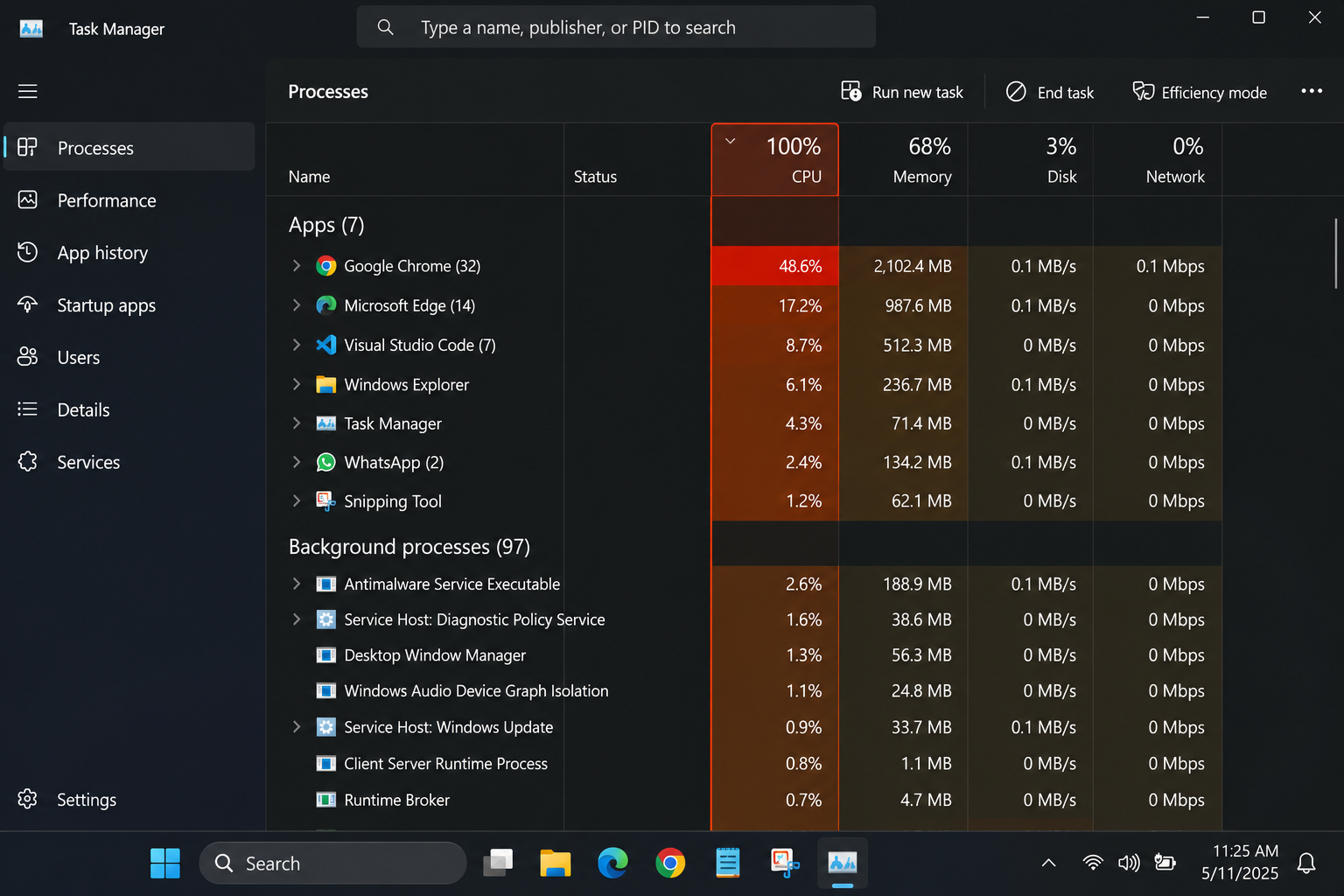The image size is (1344, 896).
Task: Click the Task Manager process row icon
Action: [x=326, y=423]
